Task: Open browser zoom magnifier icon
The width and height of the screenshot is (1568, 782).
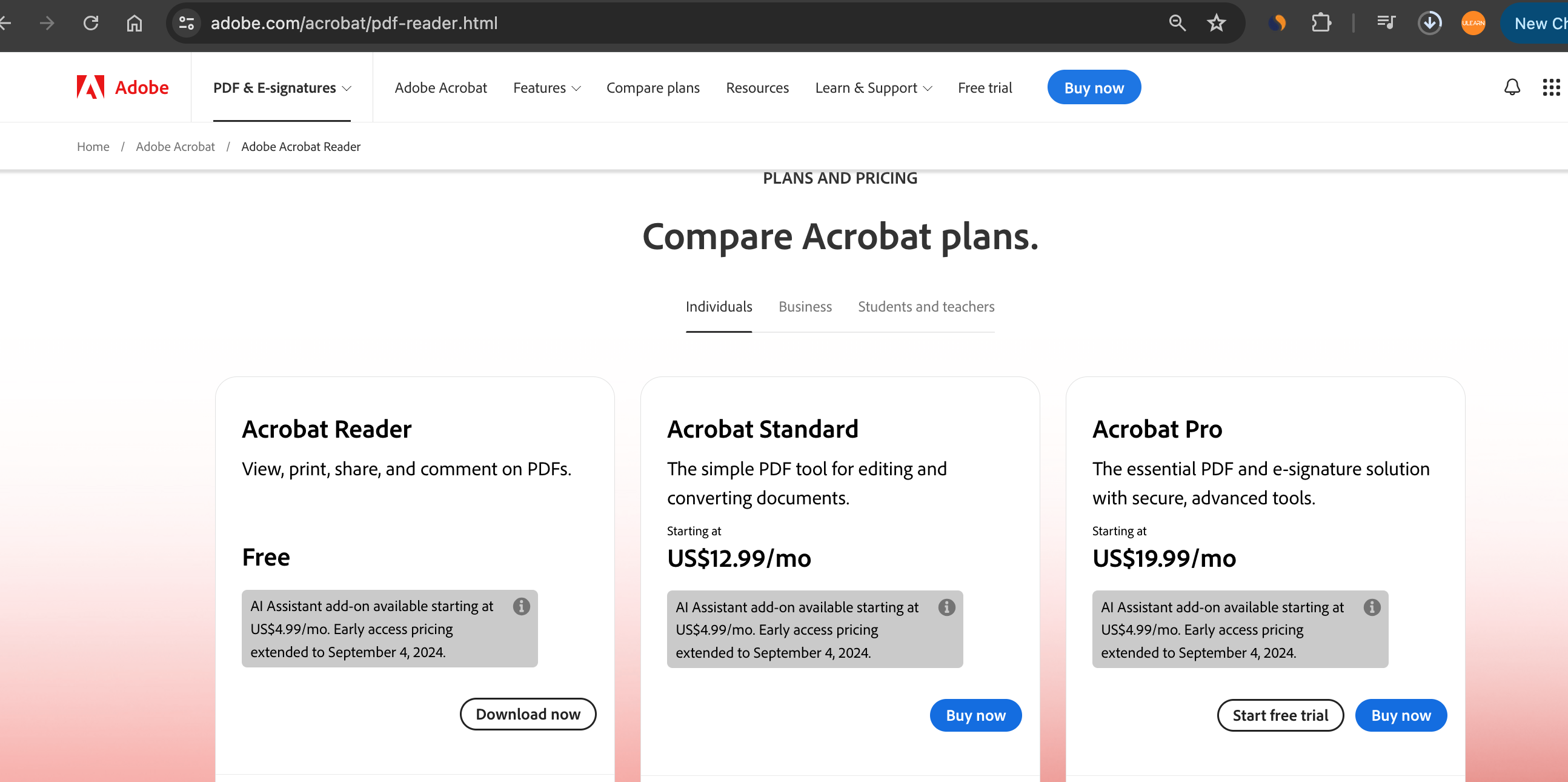Action: coord(1177,23)
